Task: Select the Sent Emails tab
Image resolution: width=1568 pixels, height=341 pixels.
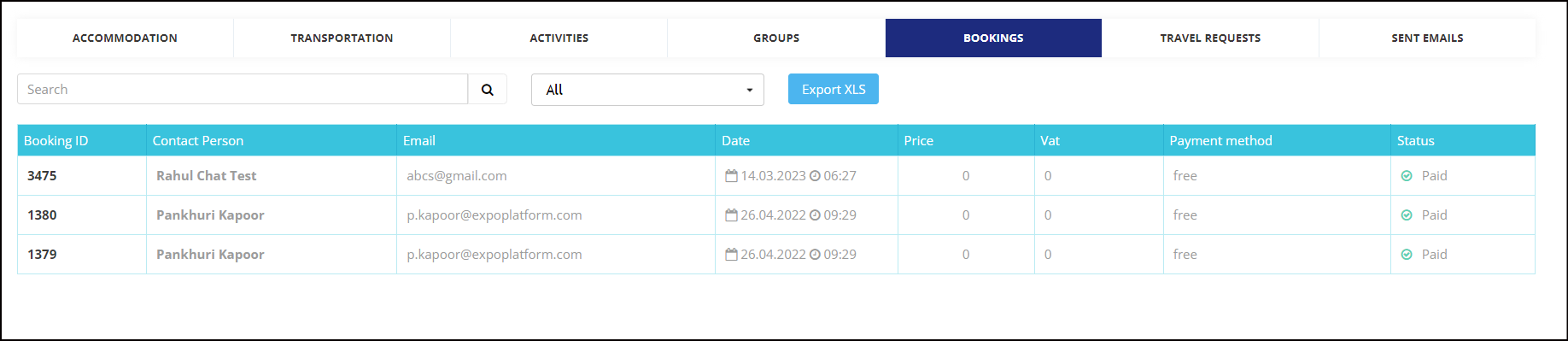Action: tap(1427, 38)
